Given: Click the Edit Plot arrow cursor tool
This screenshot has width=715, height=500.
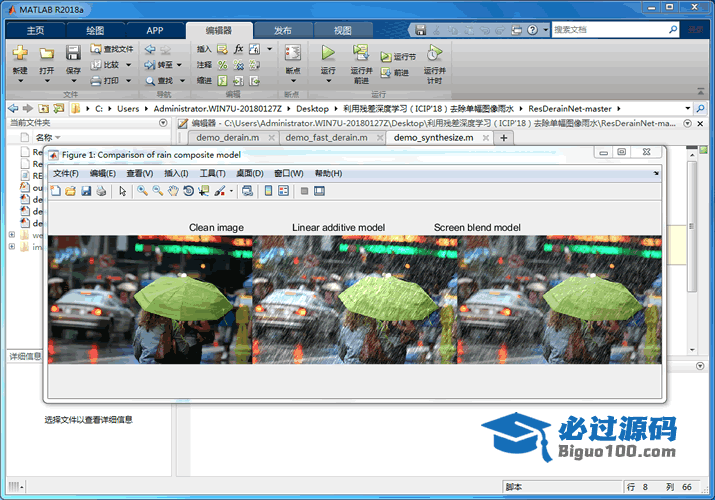Looking at the screenshot, I should click(x=122, y=191).
